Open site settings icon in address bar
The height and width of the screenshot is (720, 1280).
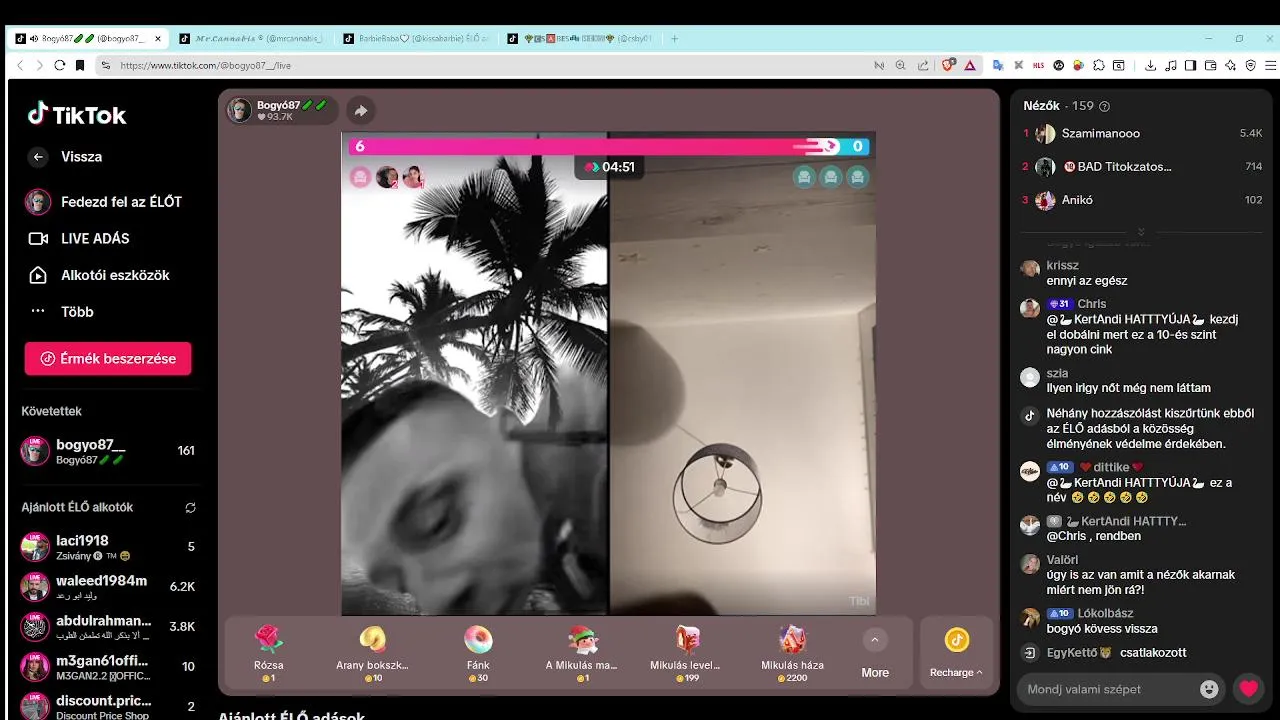coord(105,65)
